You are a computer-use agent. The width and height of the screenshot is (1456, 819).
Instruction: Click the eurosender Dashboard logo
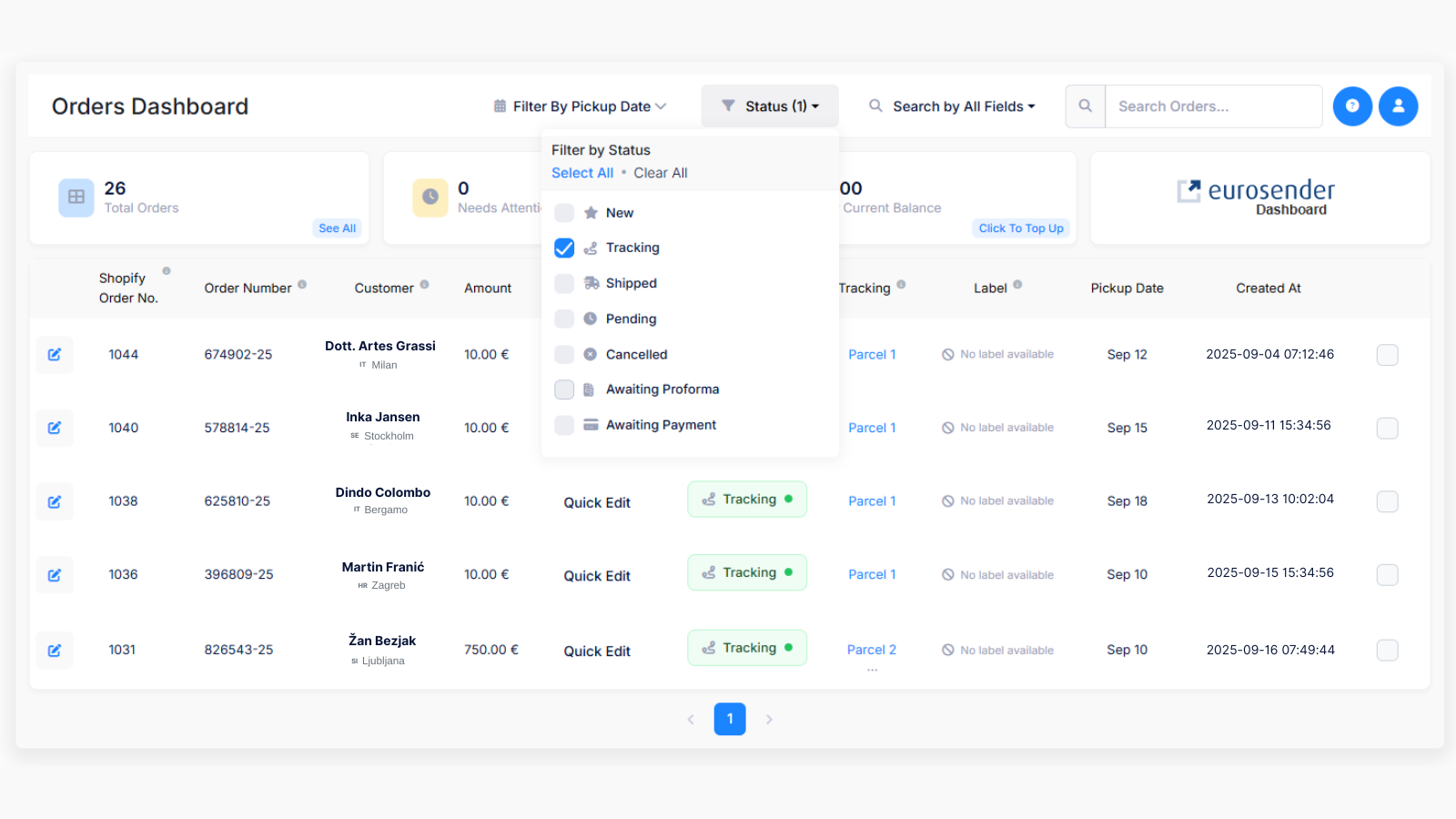1258,197
